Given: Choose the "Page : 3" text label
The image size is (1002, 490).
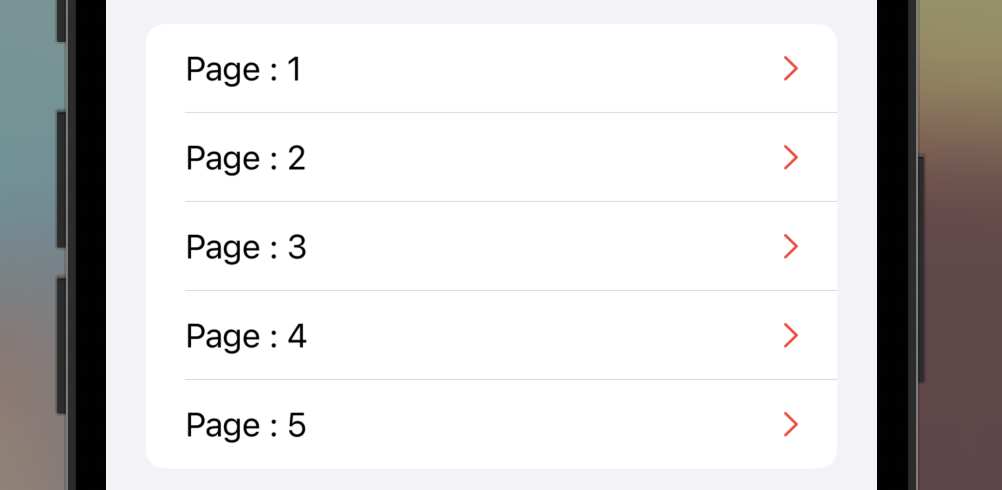Looking at the screenshot, I should click(246, 248).
